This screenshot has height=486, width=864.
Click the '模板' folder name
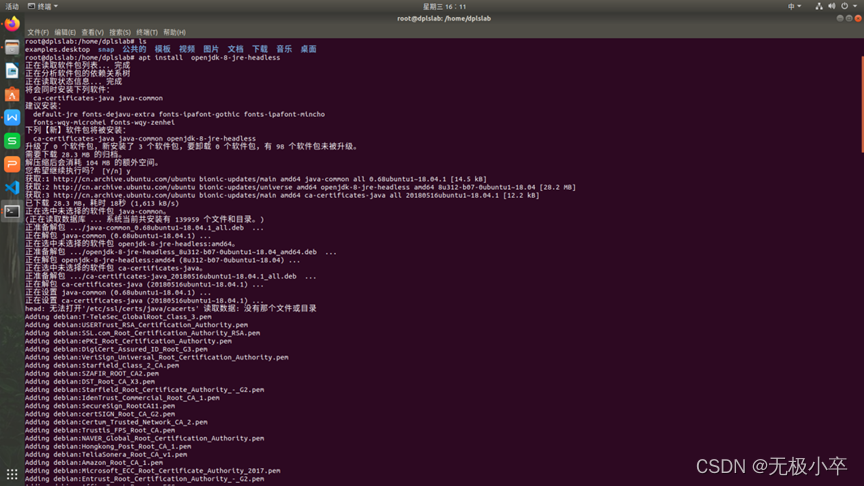163,49
